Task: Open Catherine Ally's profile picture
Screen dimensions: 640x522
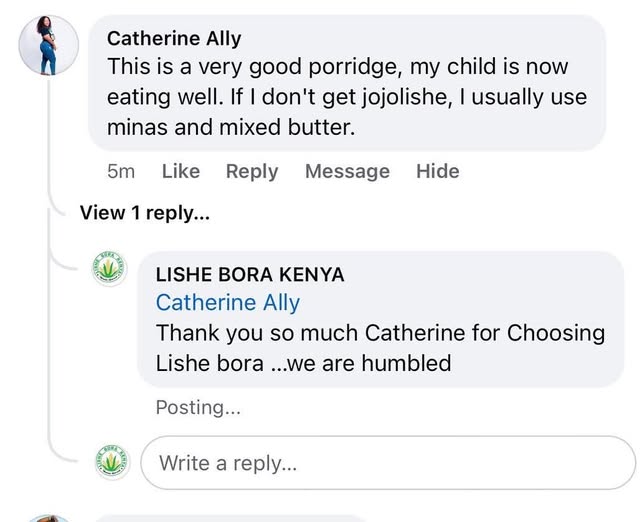Action: tap(48, 47)
